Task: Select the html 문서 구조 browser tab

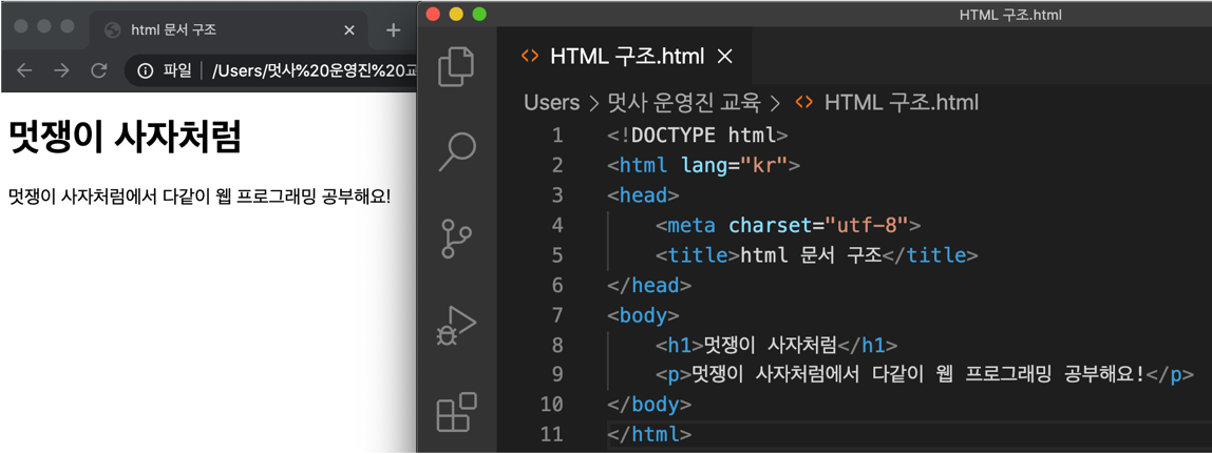Action: click(x=230, y=30)
